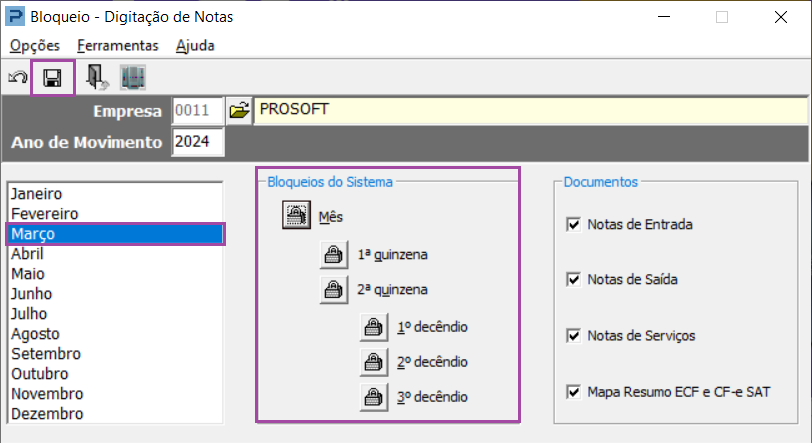Click the application logo in title bar
The image size is (812, 443).
click(14, 17)
